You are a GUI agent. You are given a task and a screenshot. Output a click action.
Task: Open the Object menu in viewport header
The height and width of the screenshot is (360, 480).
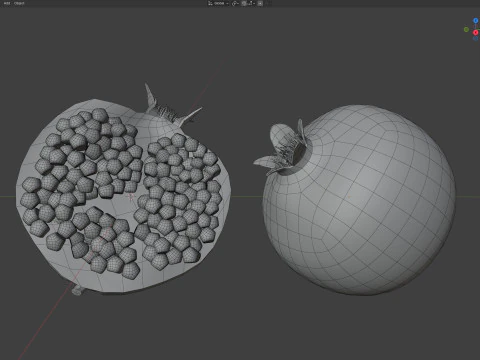point(19,3)
